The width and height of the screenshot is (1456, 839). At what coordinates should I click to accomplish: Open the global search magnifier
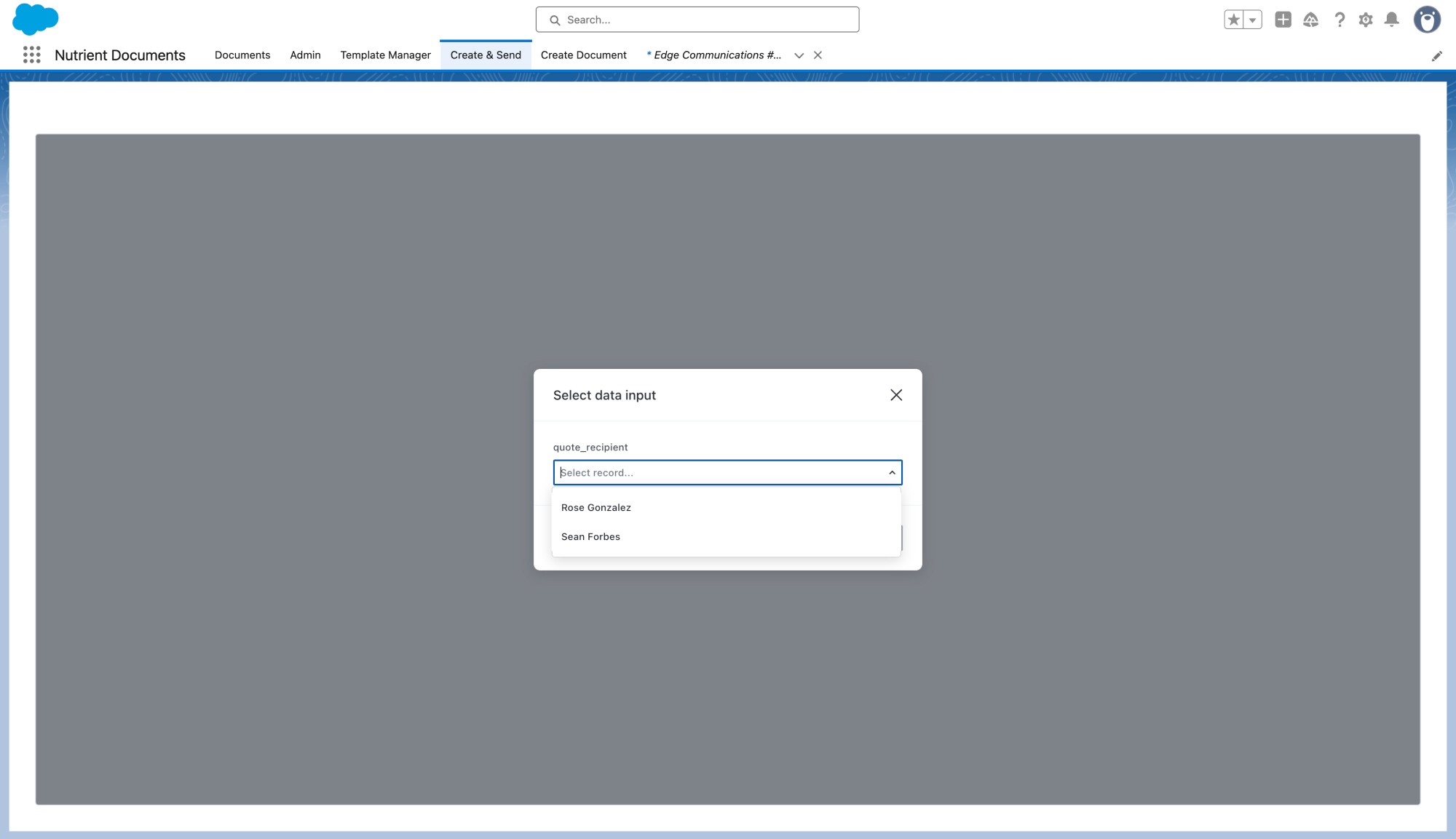pyautogui.click(x=555, y=20)
